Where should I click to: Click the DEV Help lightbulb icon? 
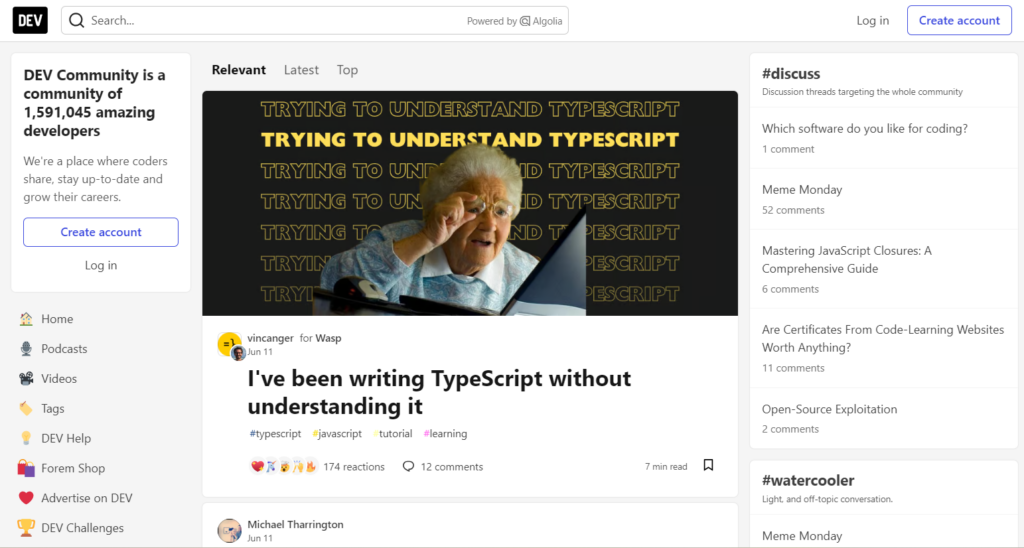(x=26, y=438)
